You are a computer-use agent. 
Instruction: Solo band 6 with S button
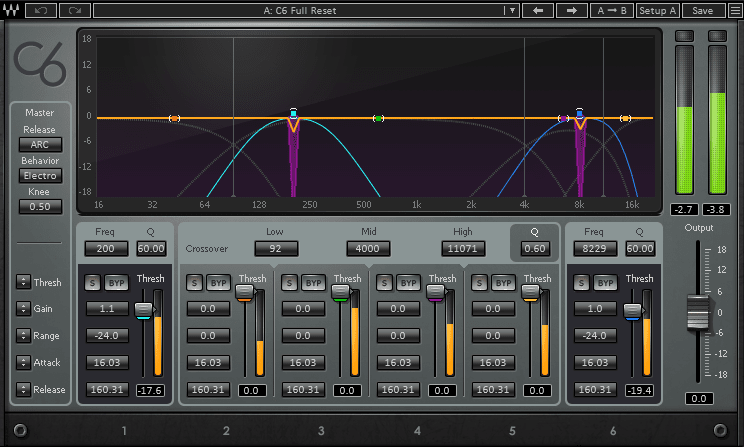point(581,283)
